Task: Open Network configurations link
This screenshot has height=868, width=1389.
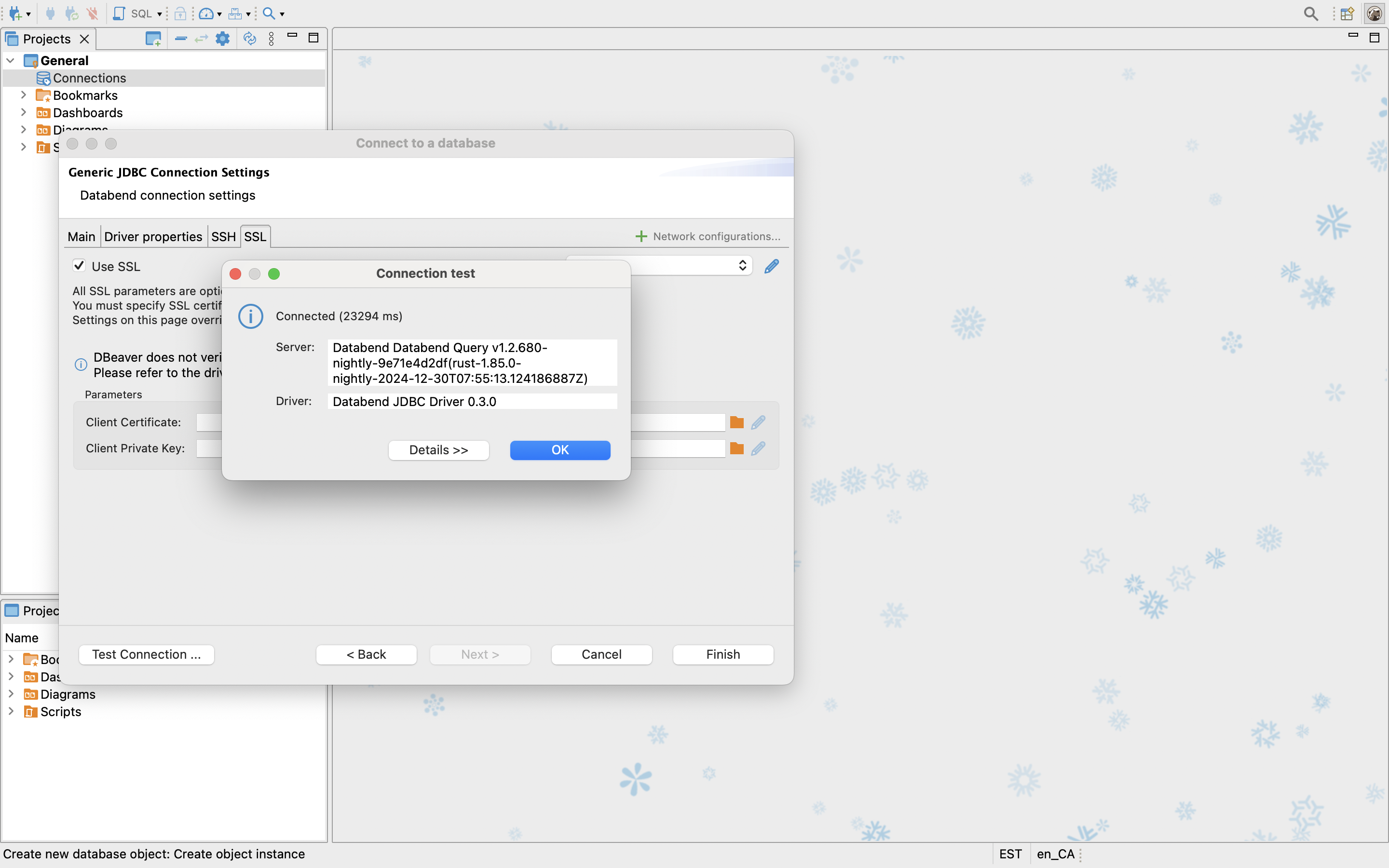Action: click(x=708, y=236)
